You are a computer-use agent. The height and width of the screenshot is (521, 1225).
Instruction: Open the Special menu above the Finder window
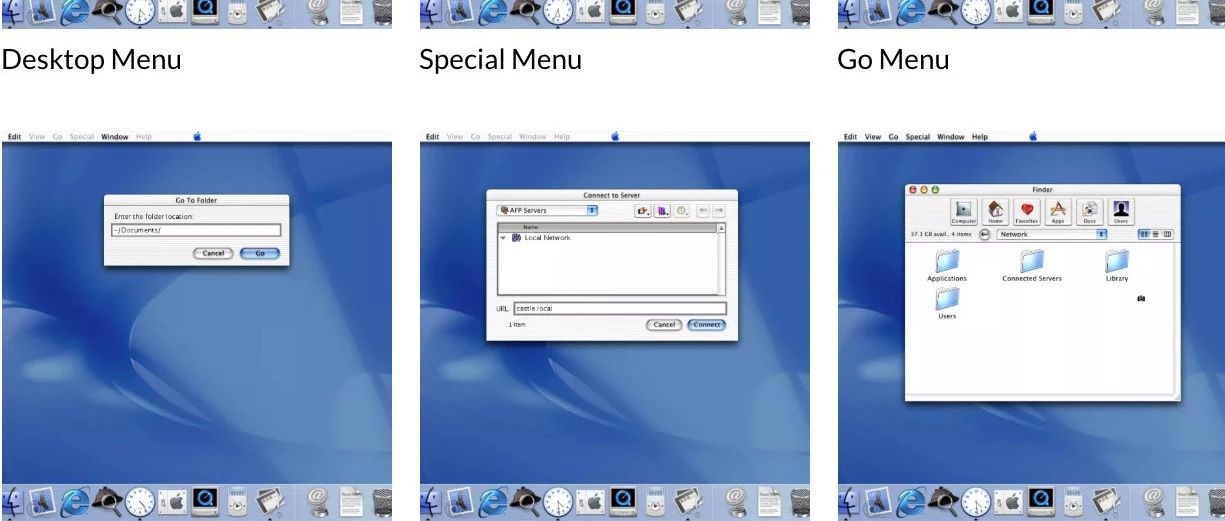pos(918,137)
